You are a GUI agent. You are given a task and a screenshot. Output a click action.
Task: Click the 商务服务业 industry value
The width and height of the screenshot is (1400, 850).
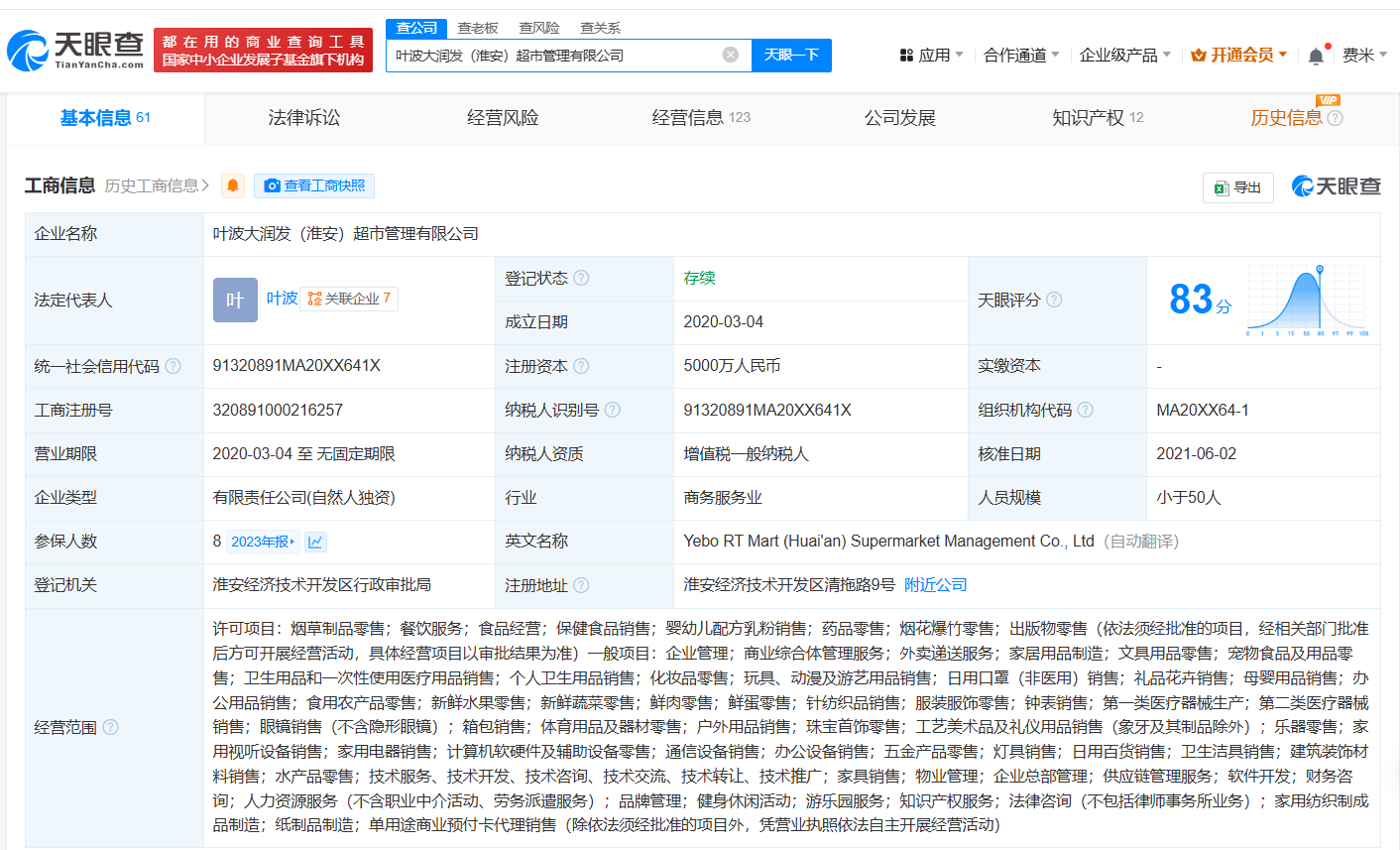coord(723,497)
